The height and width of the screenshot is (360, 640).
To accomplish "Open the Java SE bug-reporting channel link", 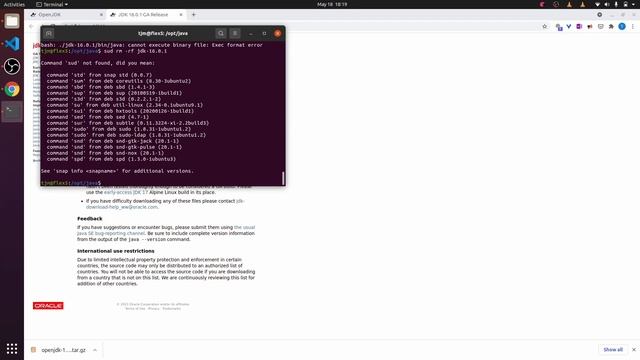I will (166, 230).
